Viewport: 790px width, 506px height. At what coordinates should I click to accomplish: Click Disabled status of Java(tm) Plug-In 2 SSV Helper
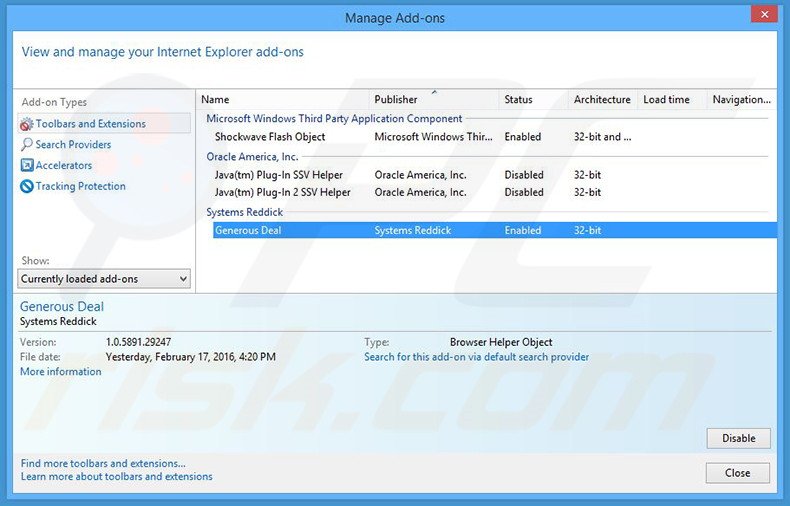(524, 193)
